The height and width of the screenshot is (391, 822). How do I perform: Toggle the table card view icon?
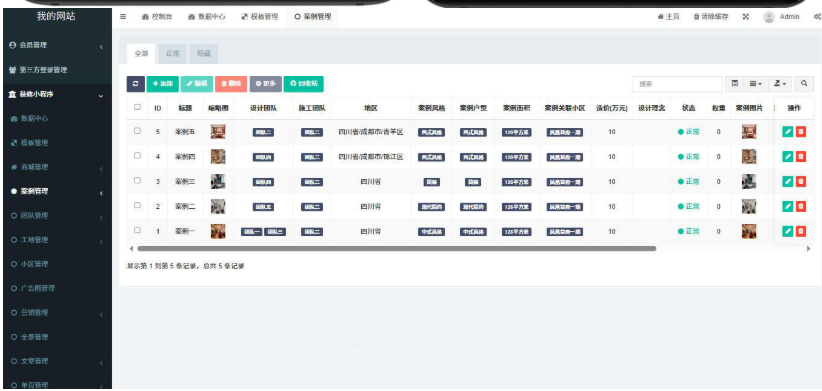point(735,84)
